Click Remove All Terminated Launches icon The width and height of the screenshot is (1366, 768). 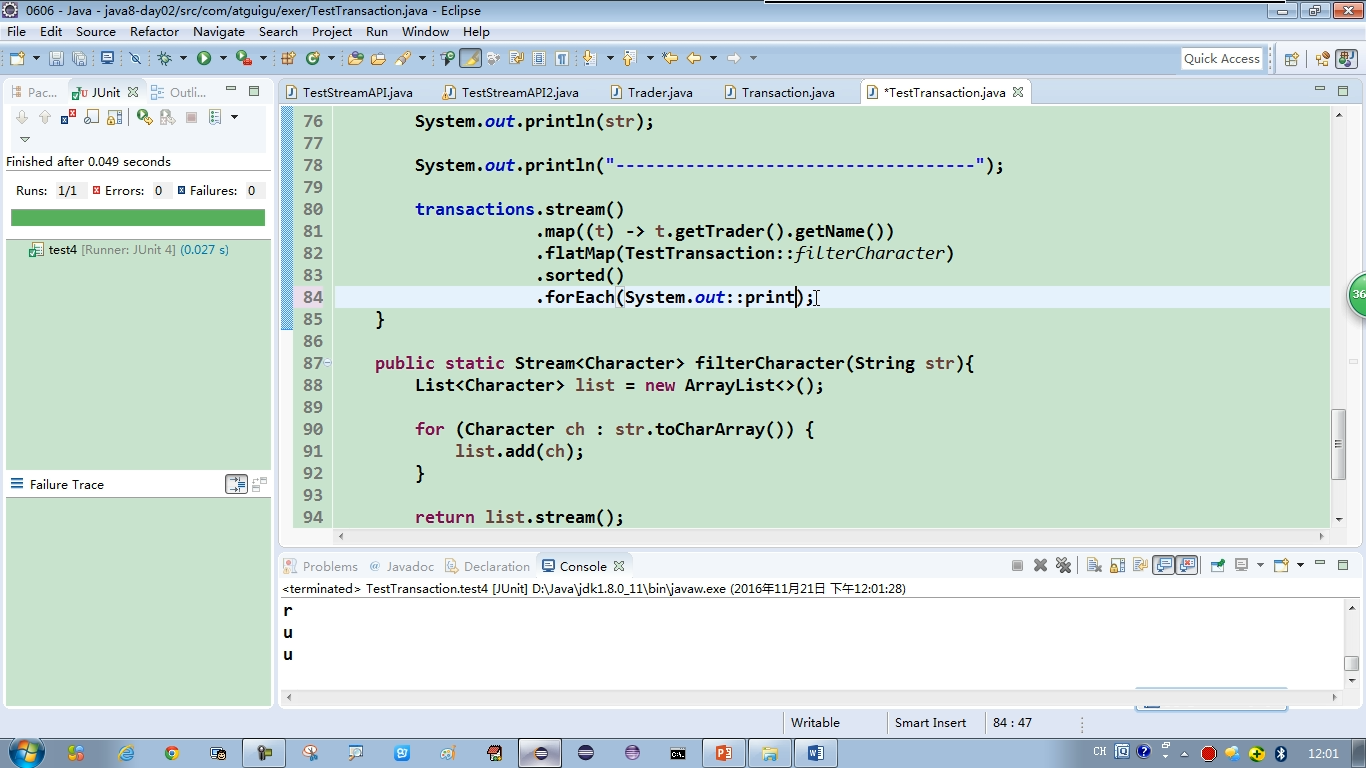[x=1063, y=565]
